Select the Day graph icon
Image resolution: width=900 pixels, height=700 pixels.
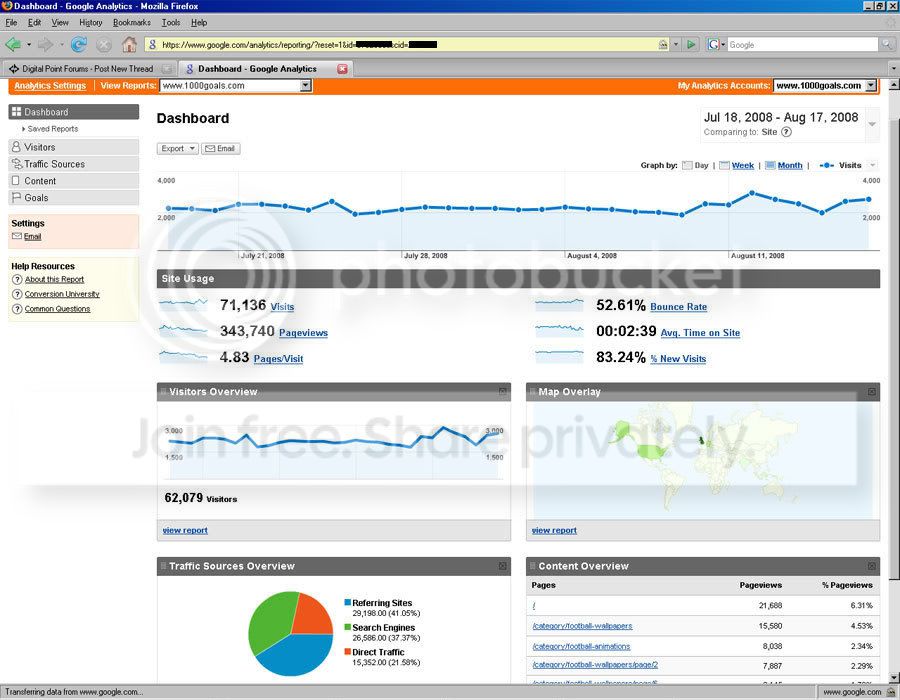[x=687, y=165]
